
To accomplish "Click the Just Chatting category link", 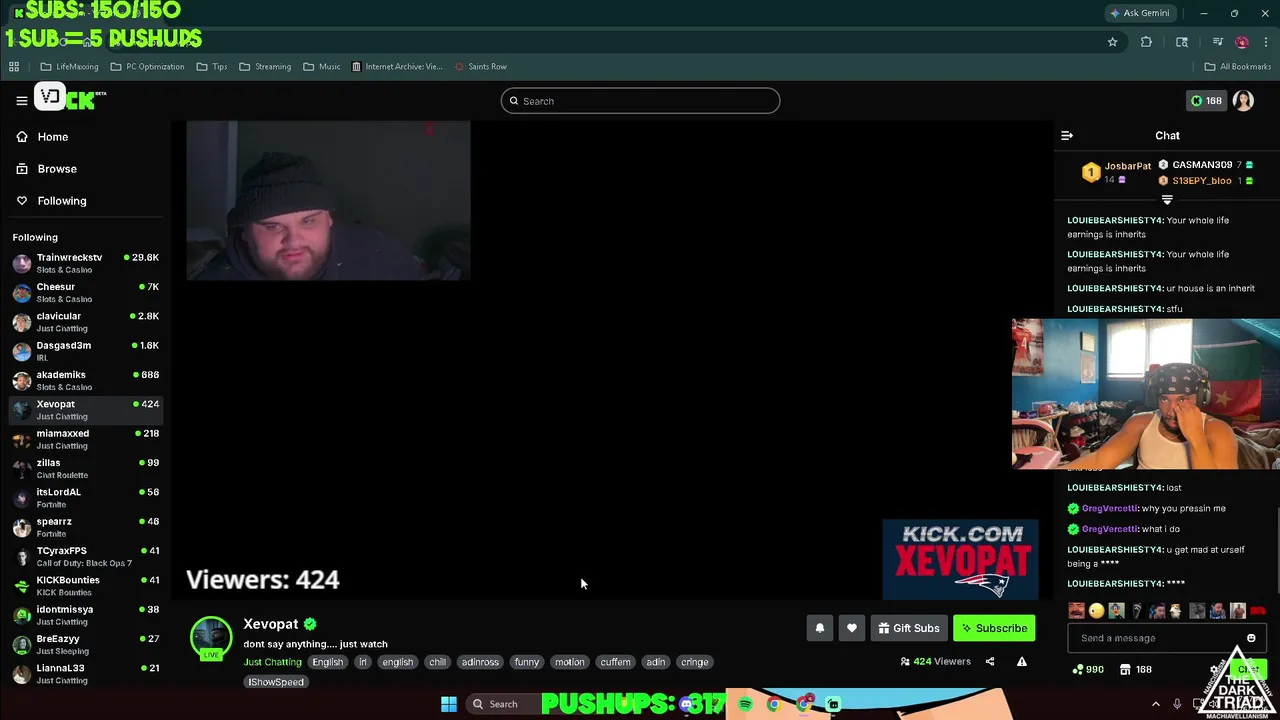I will (x=272, y=662).
